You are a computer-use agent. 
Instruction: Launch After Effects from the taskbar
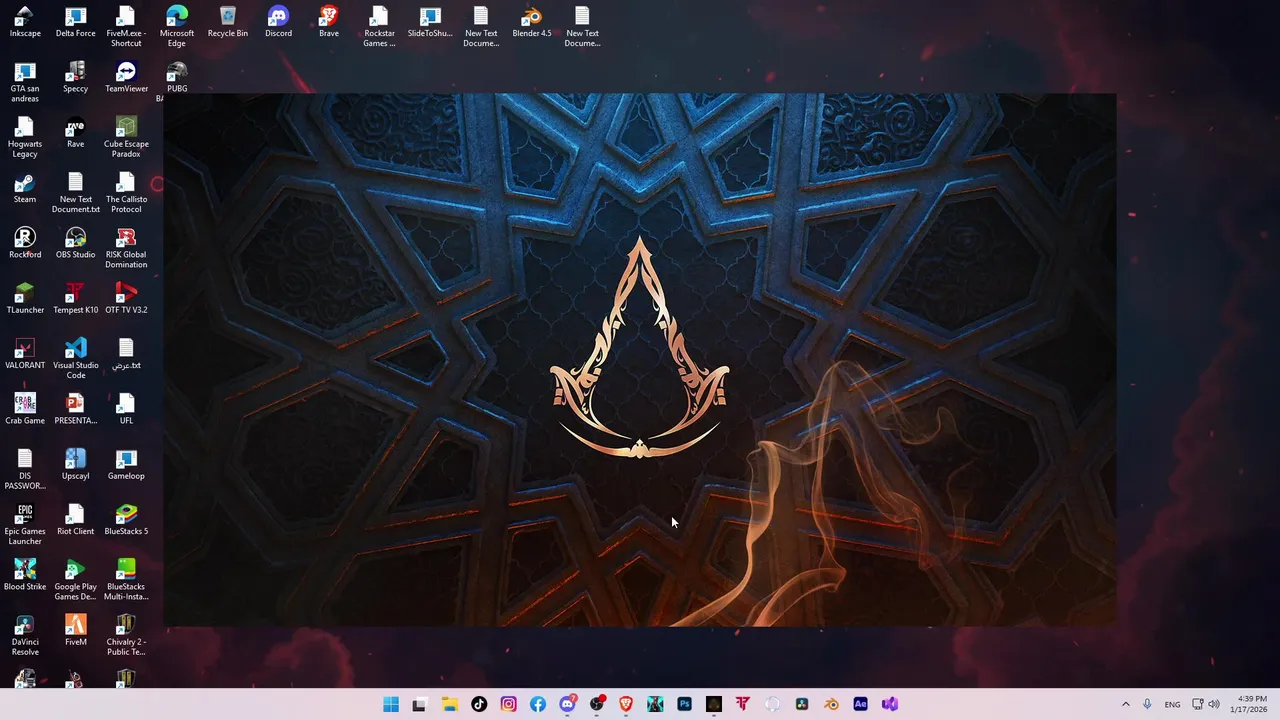point(860,704)
